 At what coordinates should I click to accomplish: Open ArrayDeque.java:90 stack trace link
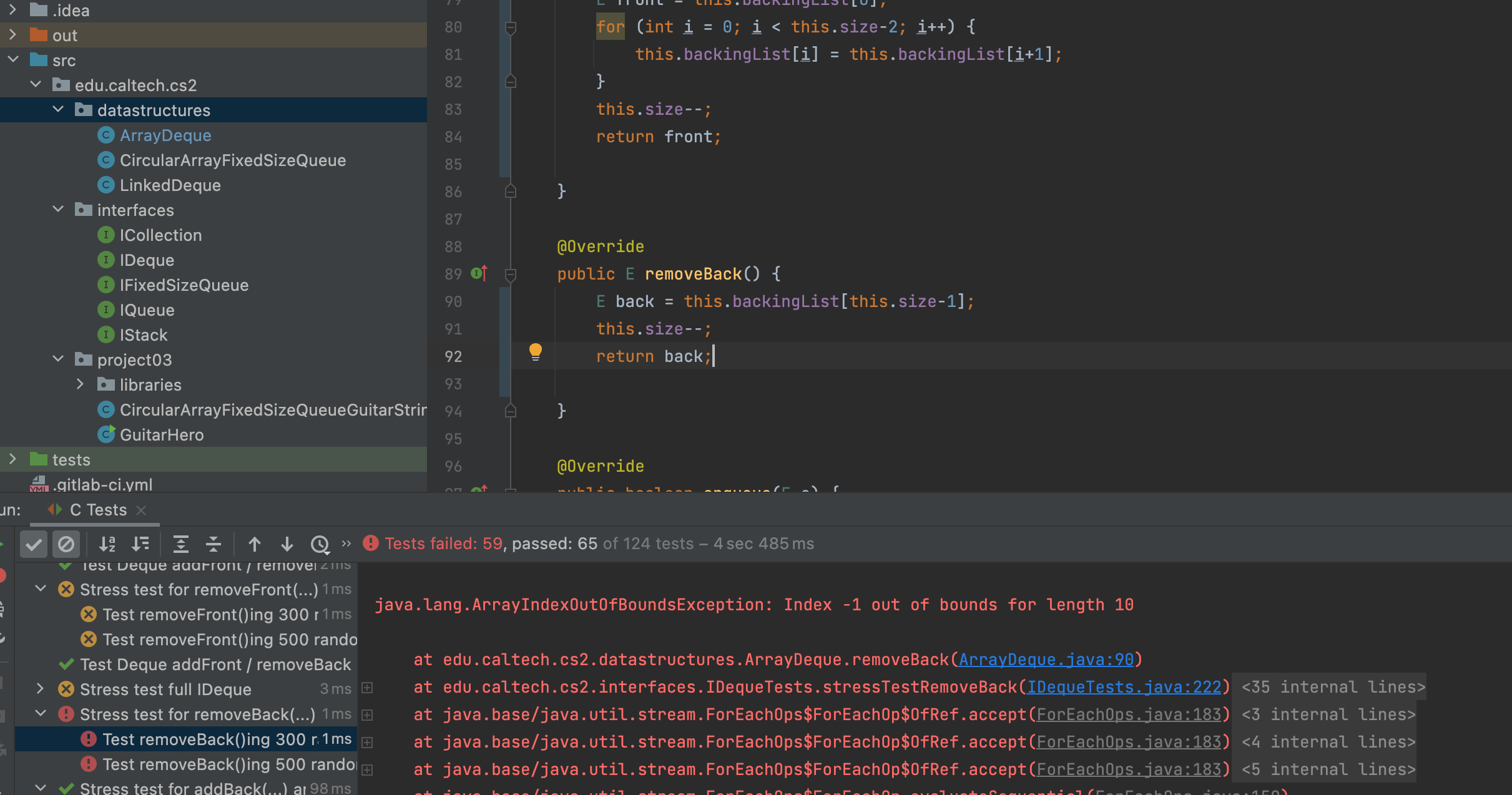pyautogui.click(x=1046, y=660)
